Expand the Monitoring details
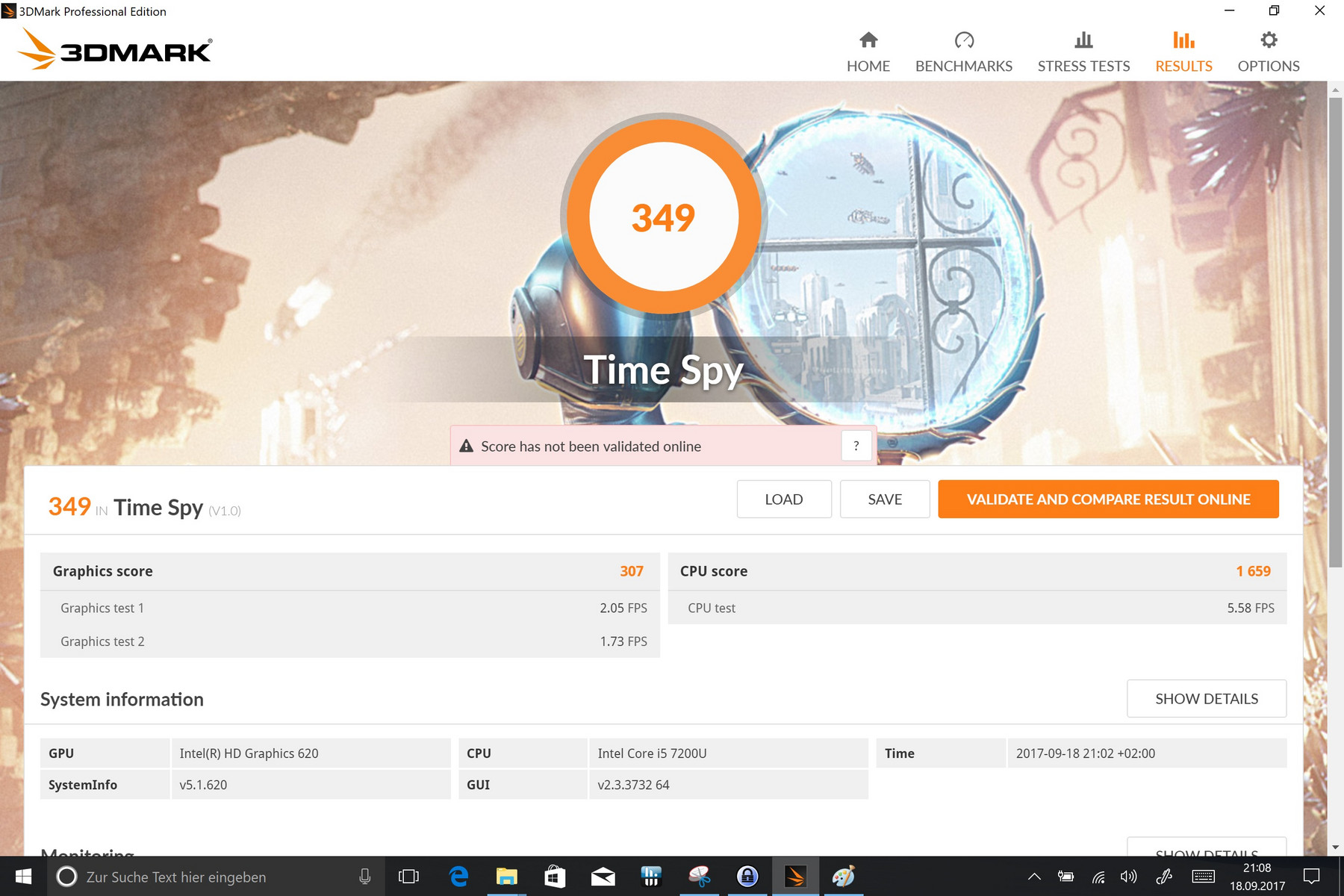1344x896 pixels. (x=1206, y=849)
